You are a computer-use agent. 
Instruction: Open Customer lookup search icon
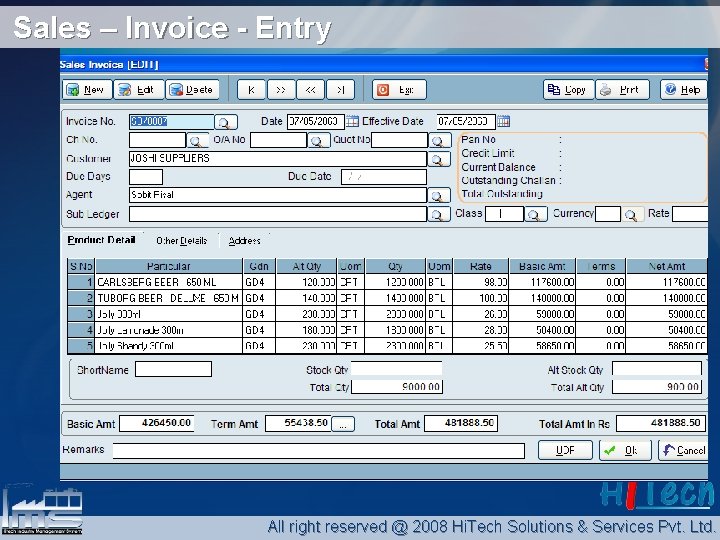pos(439,159)
